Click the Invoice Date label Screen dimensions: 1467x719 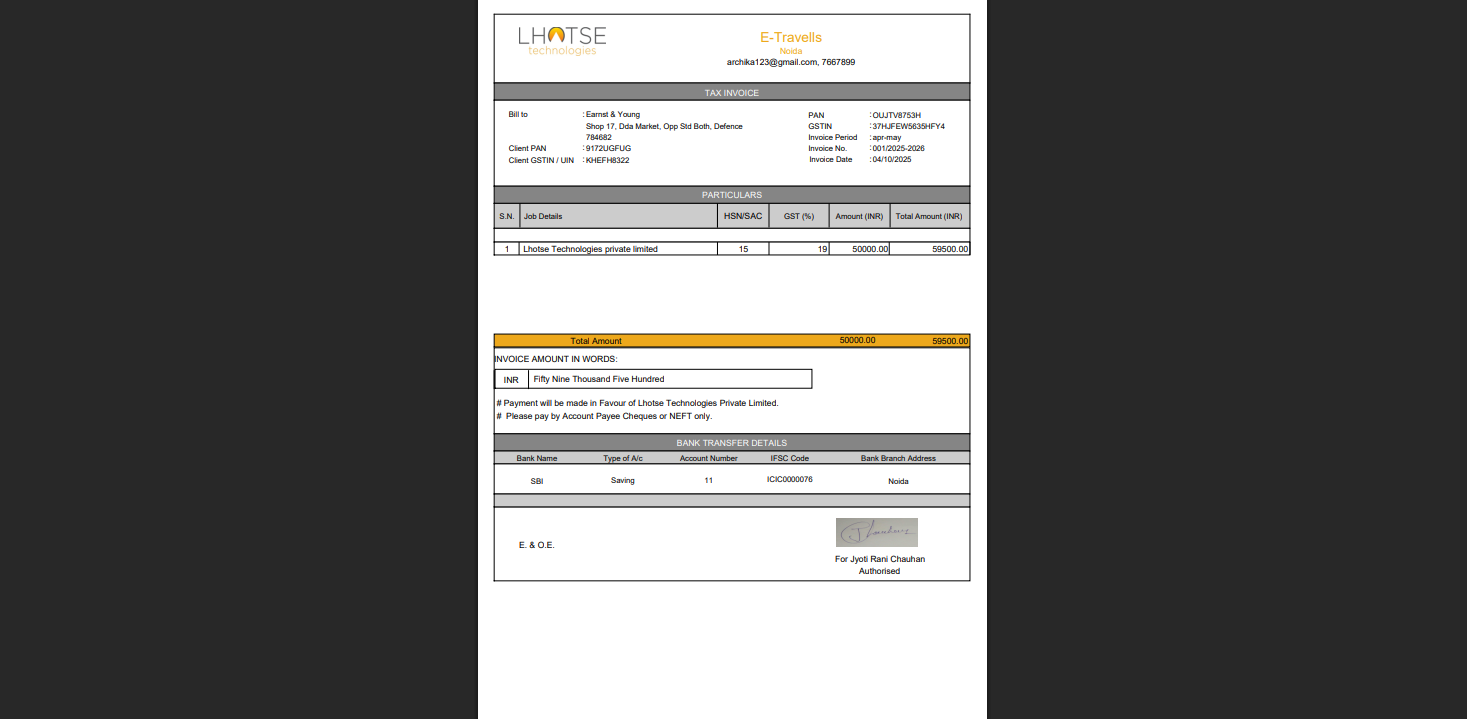click(831, 159)
